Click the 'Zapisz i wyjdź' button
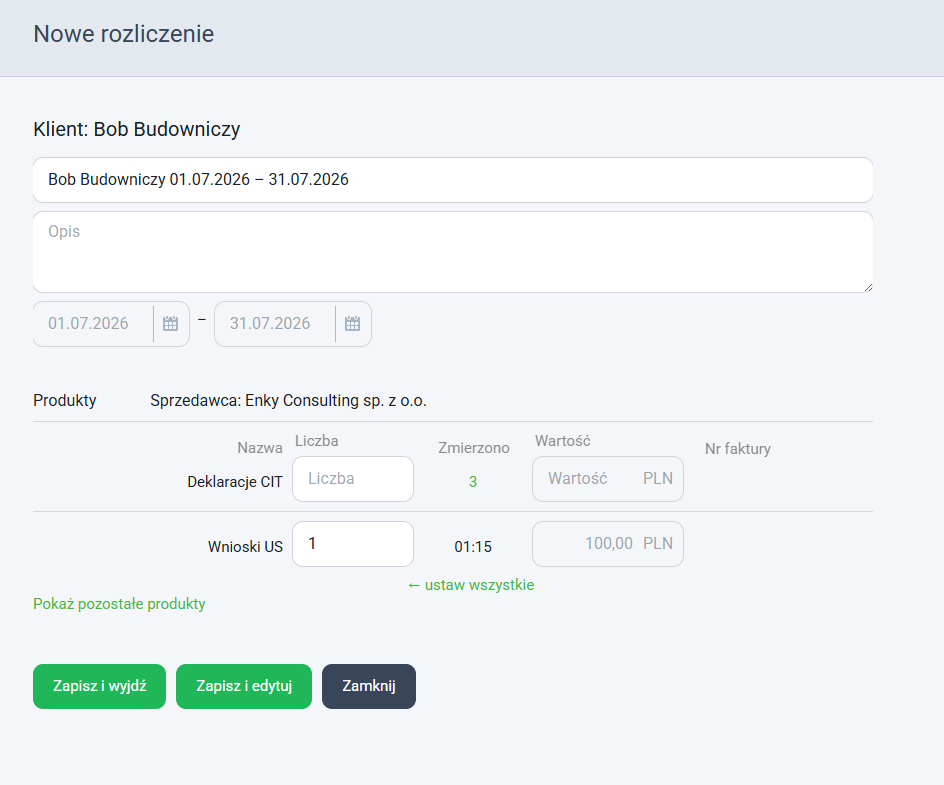Screen dimensions: 944x785 [99, 686]
